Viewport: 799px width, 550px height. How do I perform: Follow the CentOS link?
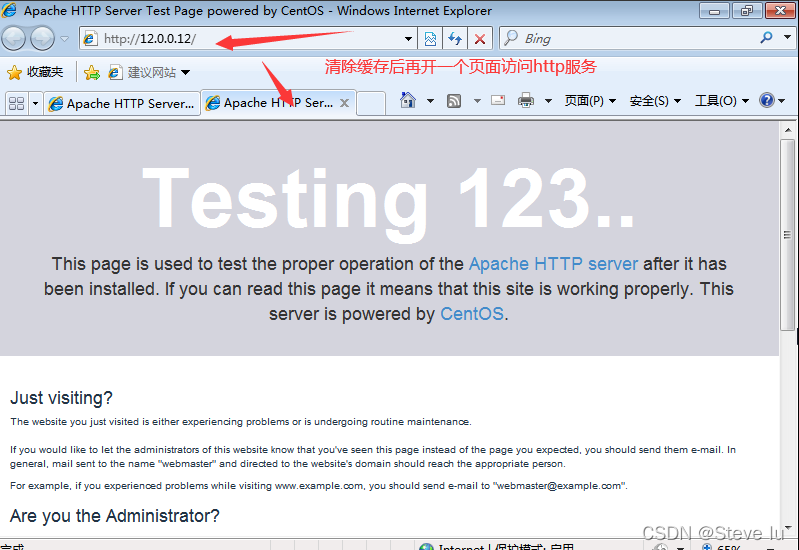point(472,314)
